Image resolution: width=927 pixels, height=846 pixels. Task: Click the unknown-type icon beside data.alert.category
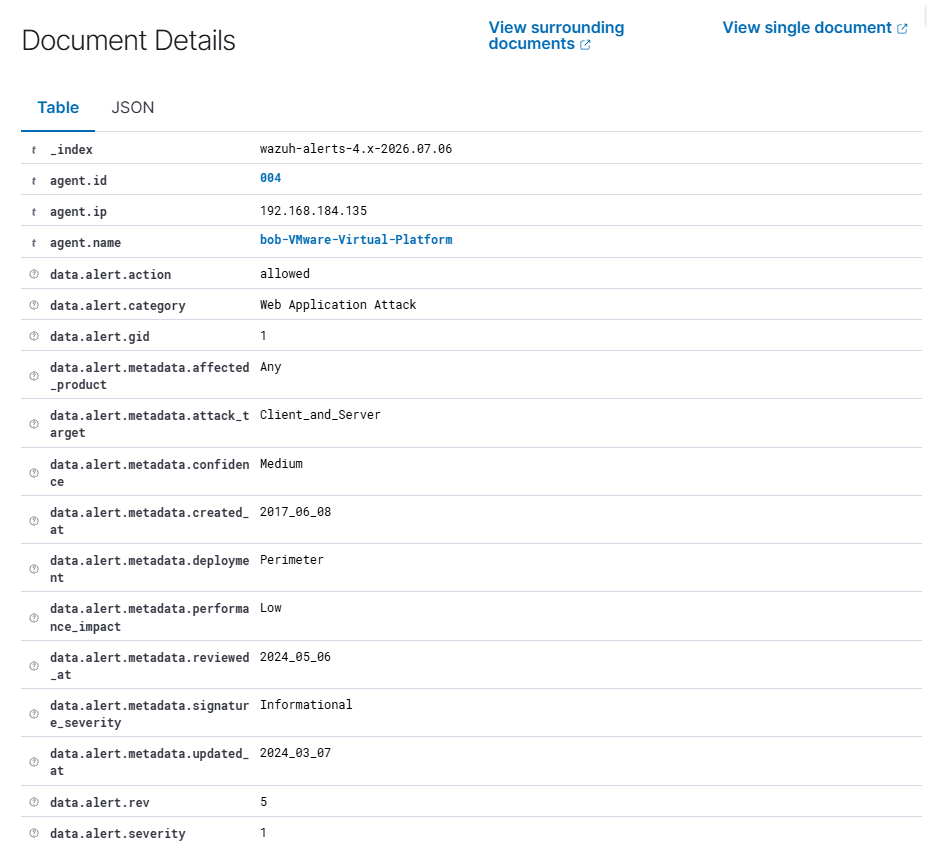click(34, 305)
